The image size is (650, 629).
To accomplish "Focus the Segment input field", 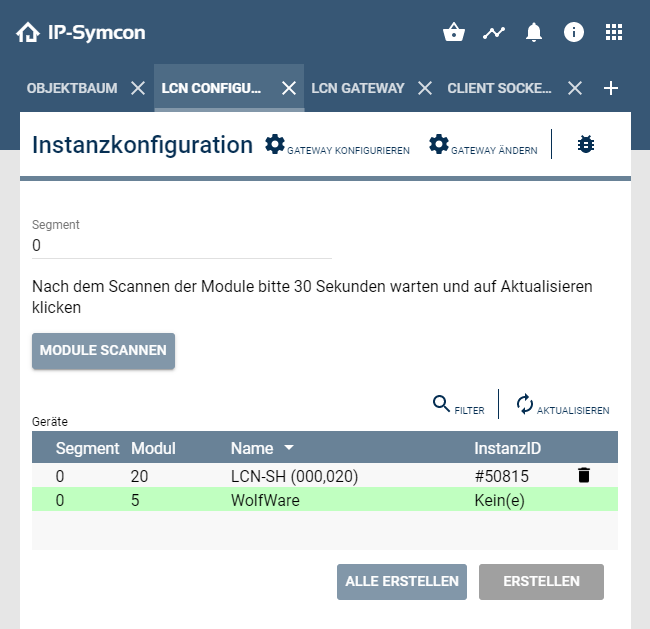I will pos(182,245).
